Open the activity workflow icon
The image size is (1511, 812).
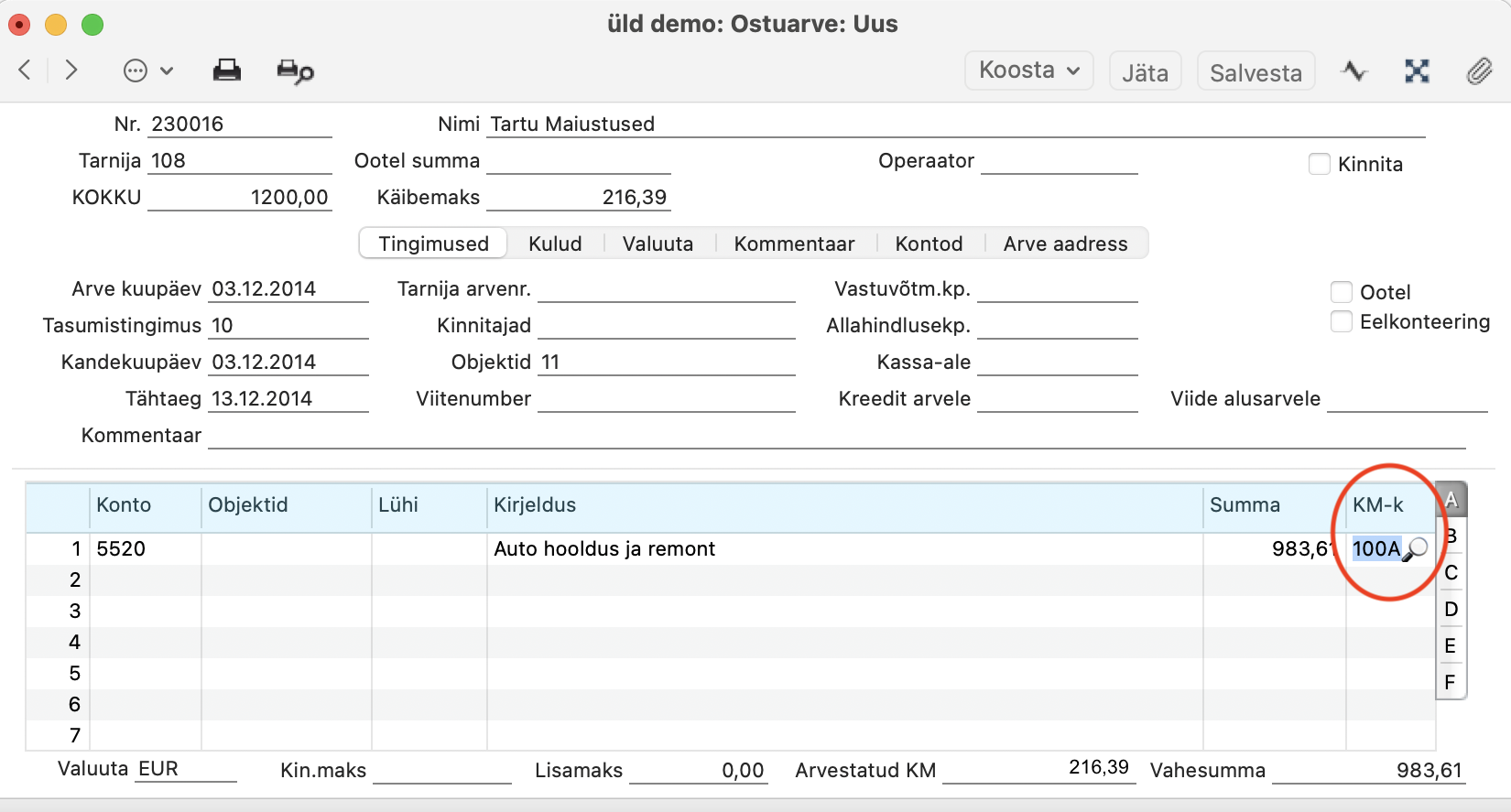tap(1354, 70)
